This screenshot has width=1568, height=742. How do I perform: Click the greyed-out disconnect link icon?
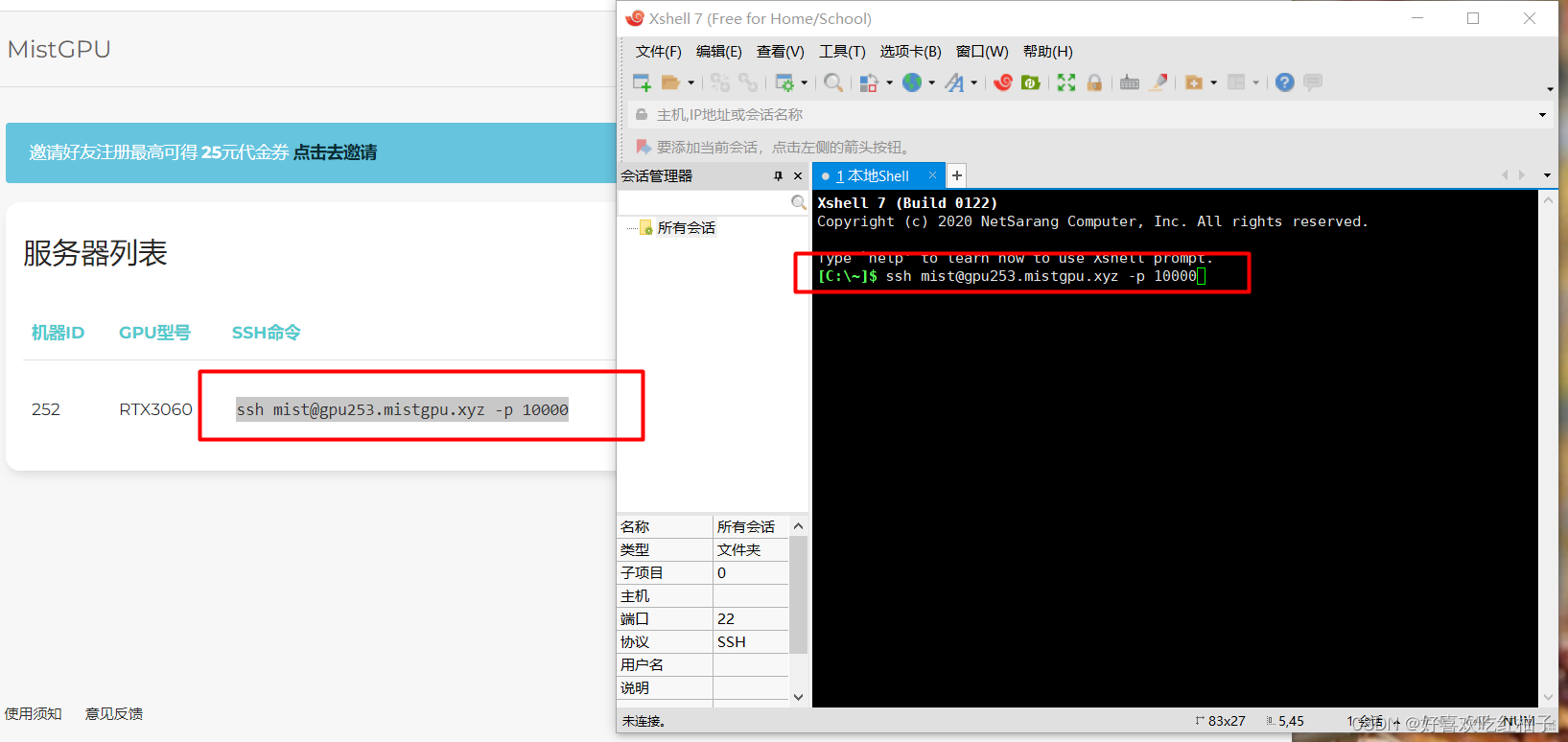pos(748,82)
